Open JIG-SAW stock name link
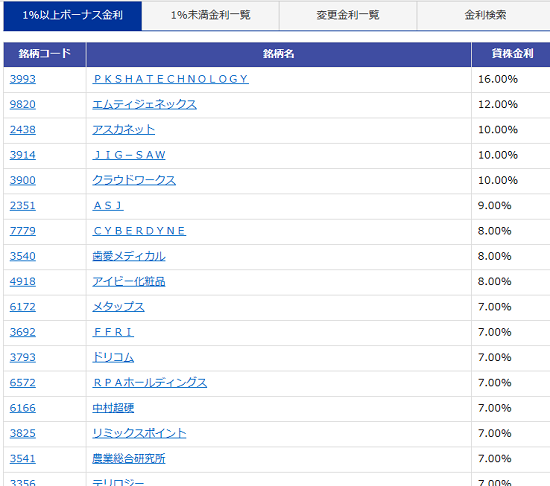This screenshot has height=486, width=550. coord(129,155)
